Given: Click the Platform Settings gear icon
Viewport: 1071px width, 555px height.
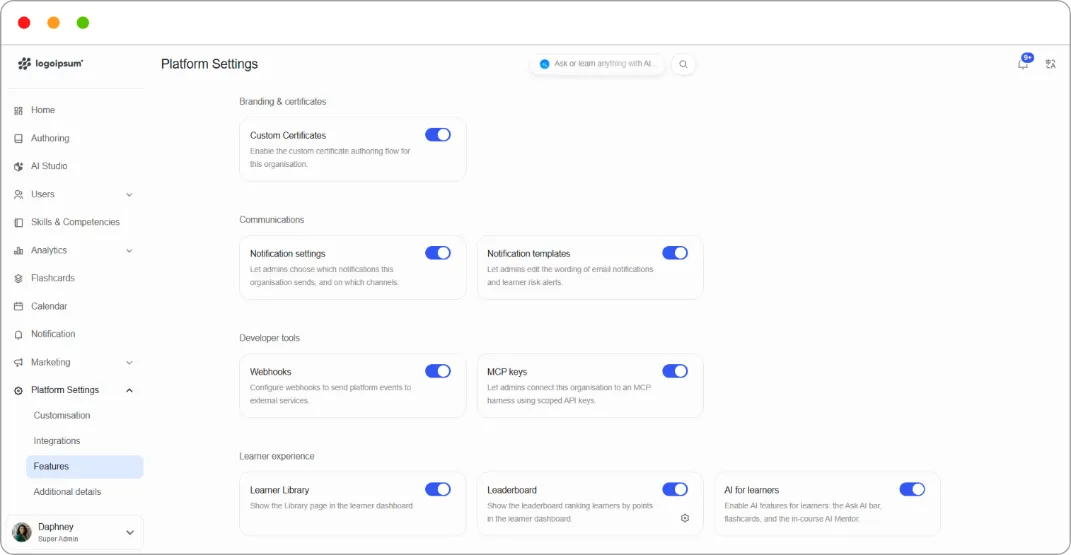Looking at the screenshot, I should coord(18,390).
